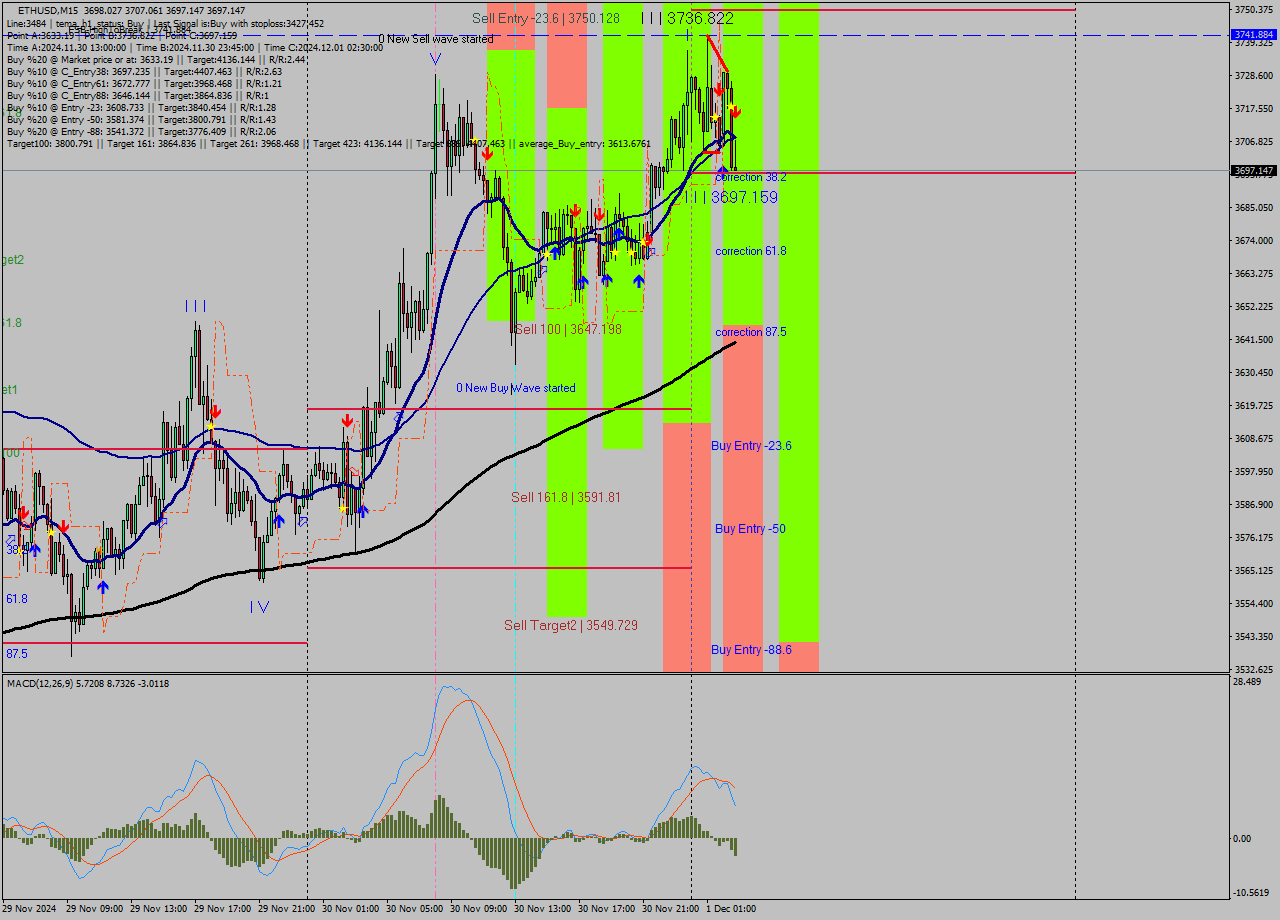Click the 3608.675 price axis value

[x=1254, y=439]
